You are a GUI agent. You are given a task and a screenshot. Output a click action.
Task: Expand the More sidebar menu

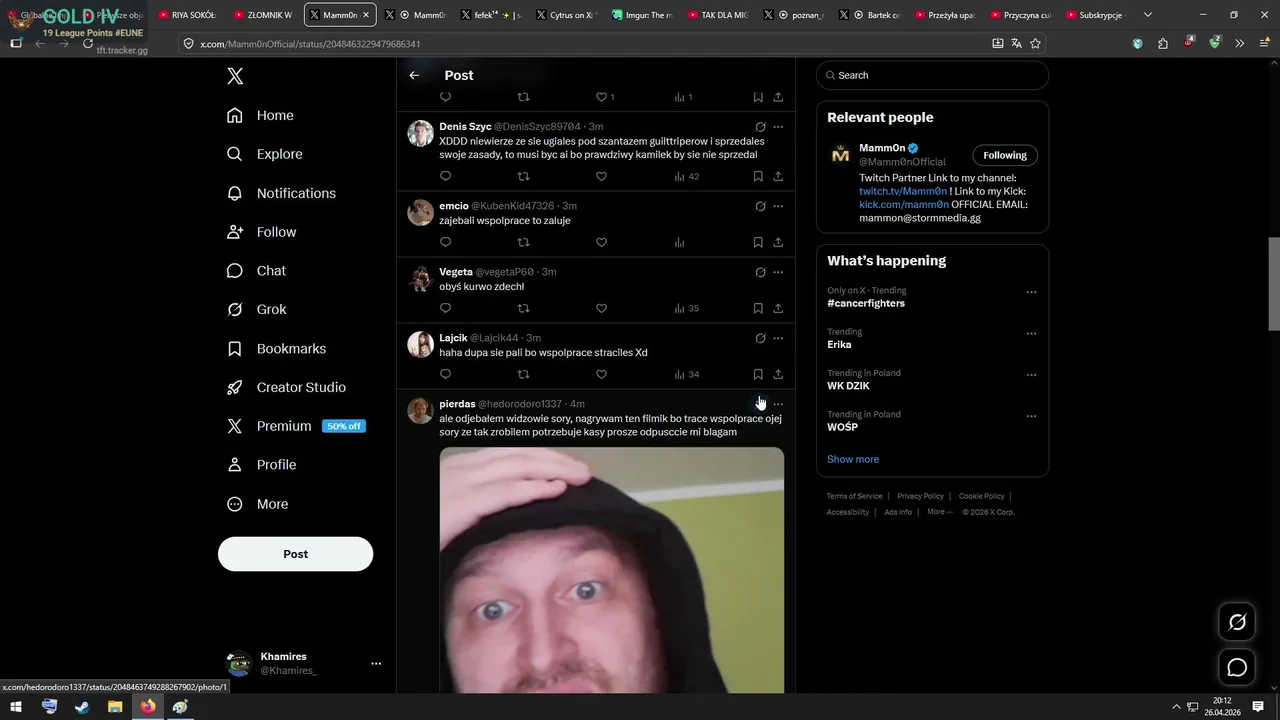point(257,504)
